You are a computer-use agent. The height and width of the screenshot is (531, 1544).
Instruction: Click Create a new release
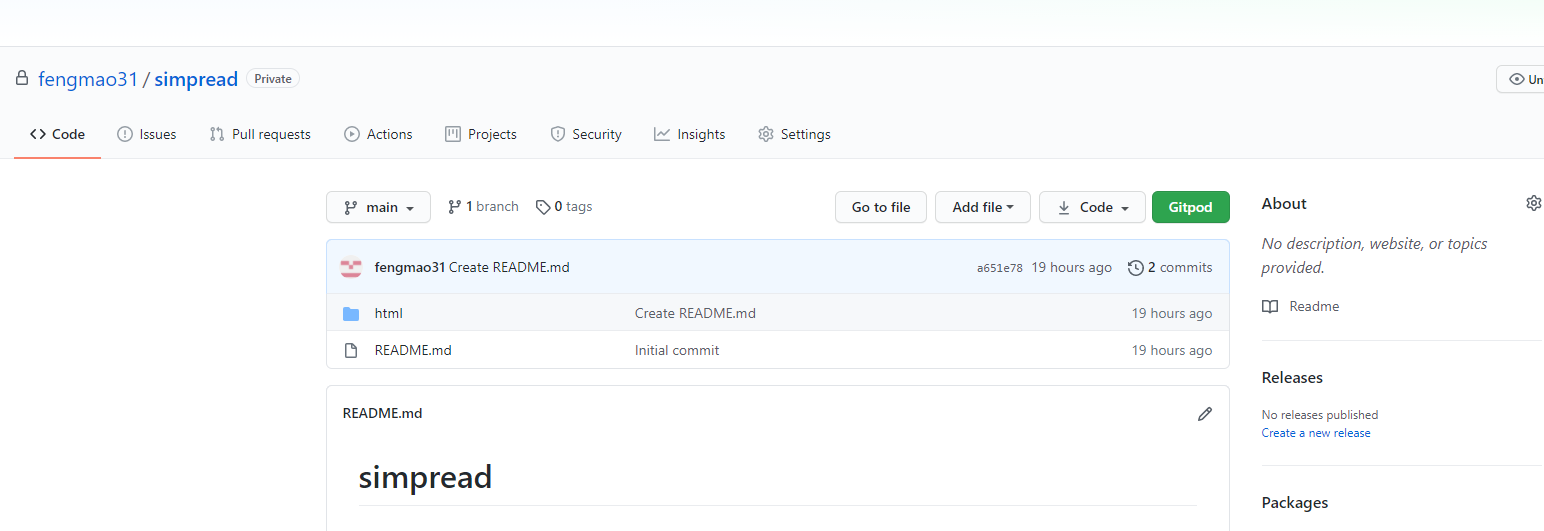(x=1316, y=433)
